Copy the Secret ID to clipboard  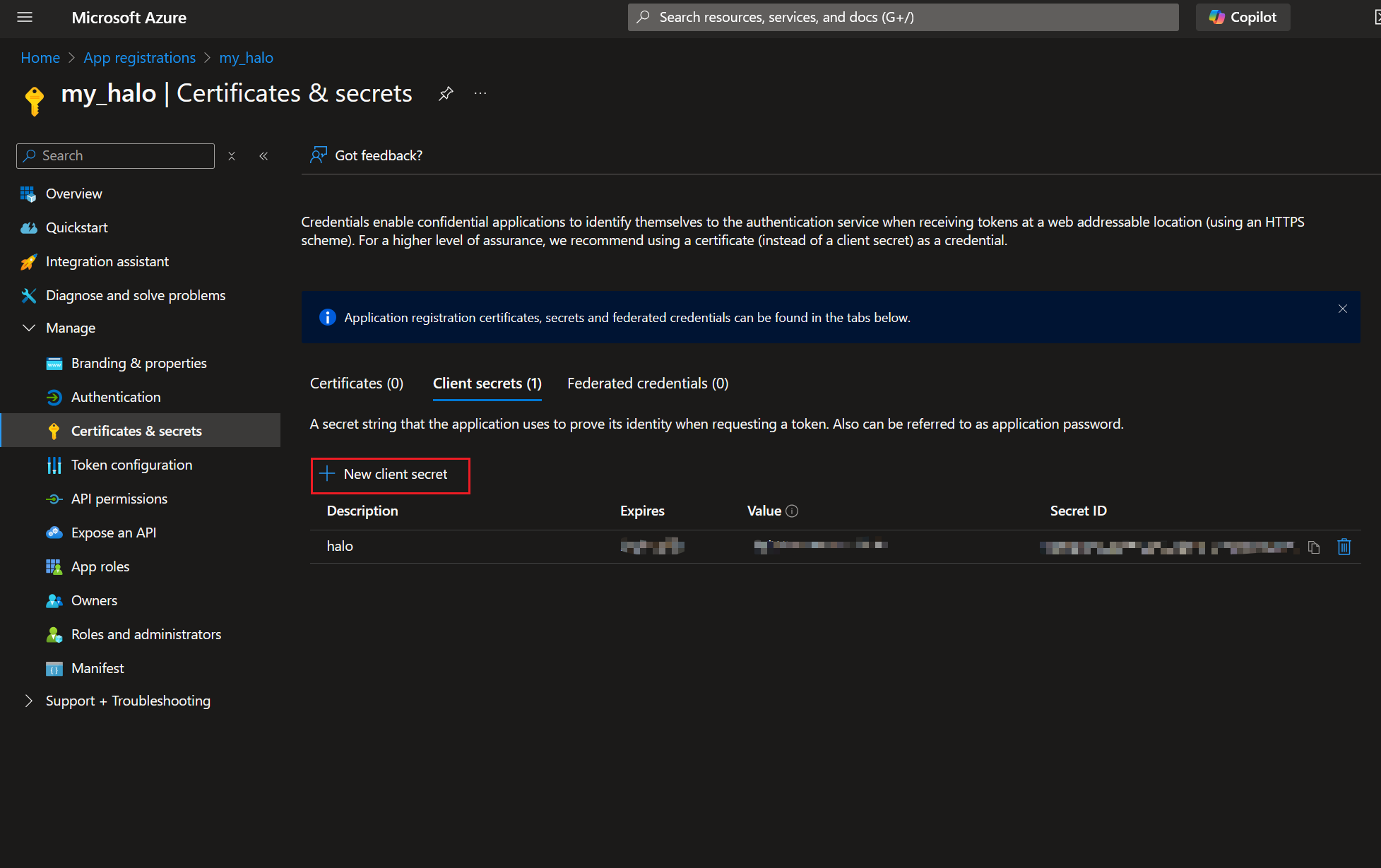[1314, 547]
